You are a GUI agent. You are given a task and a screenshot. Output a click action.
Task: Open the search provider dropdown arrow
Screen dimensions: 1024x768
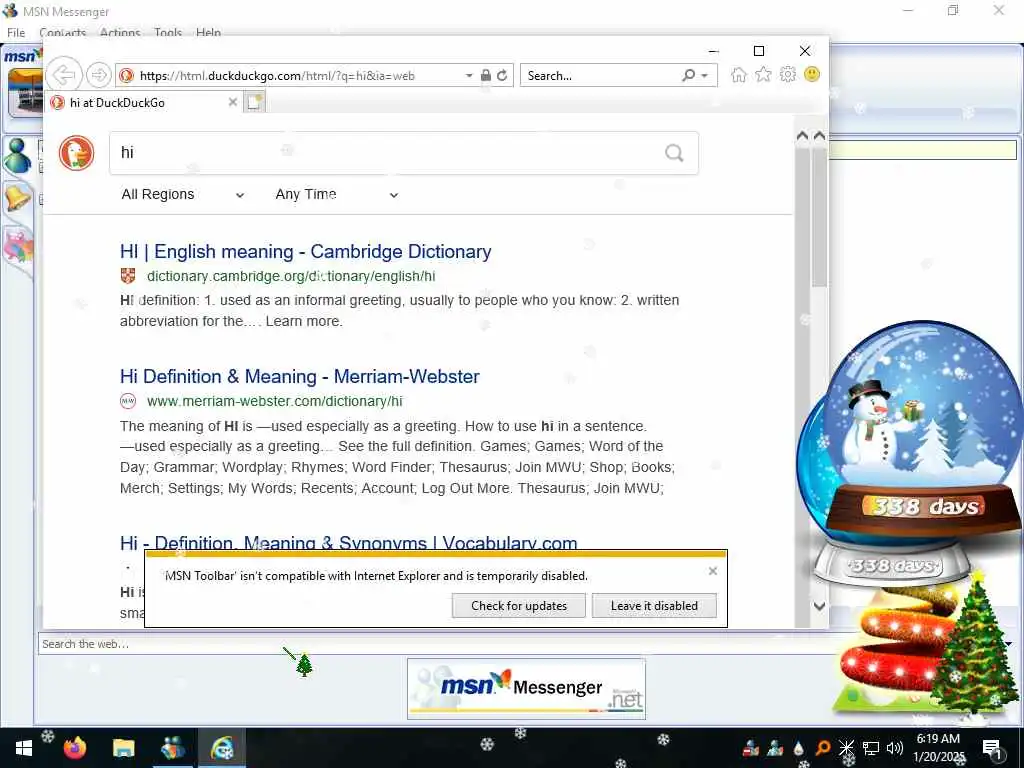click(705, 76)
